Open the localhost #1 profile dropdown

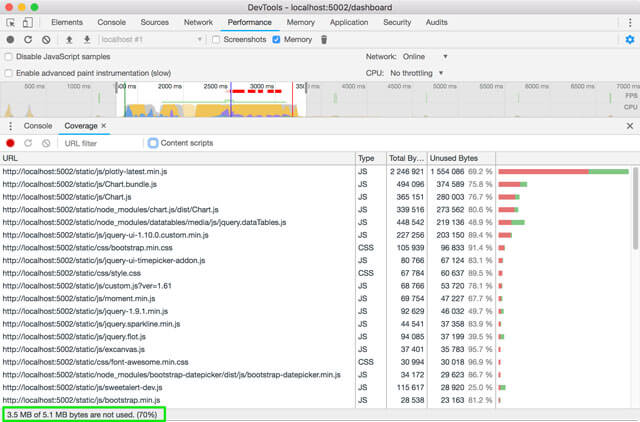150,40
